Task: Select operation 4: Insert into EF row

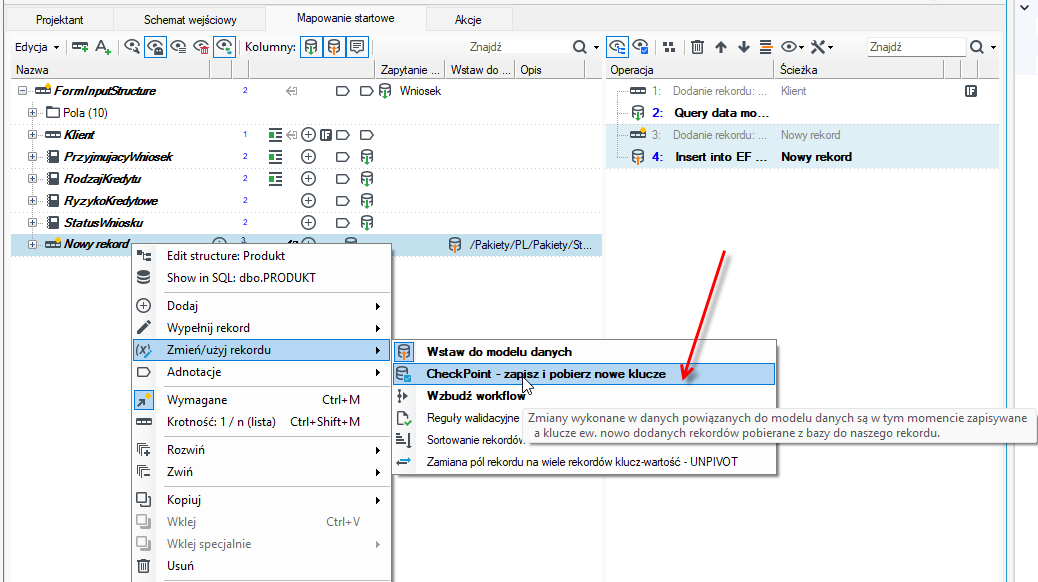Action: click(x=802, y=157)
